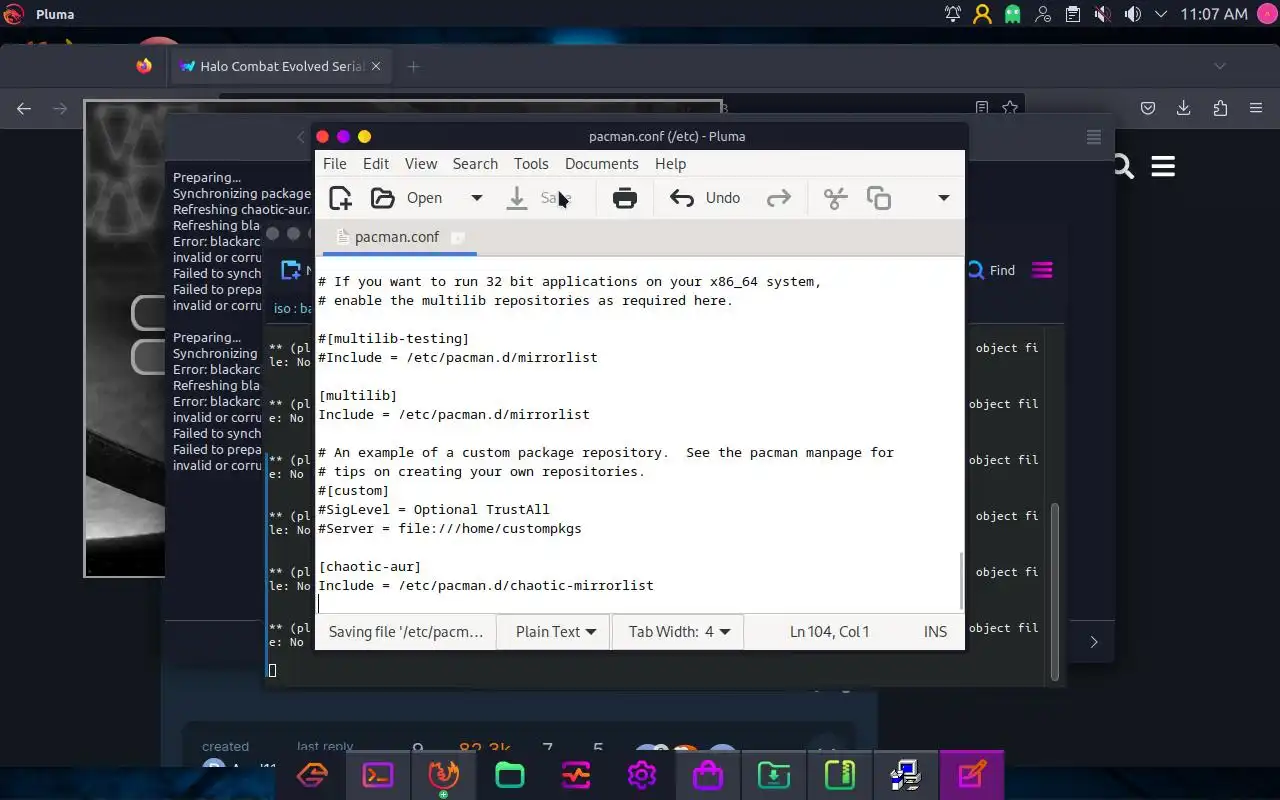Viewport: 1280px width, 800px height.
Task: Click the Include chaotic-mirrorlist line
Action: [486, 586]
